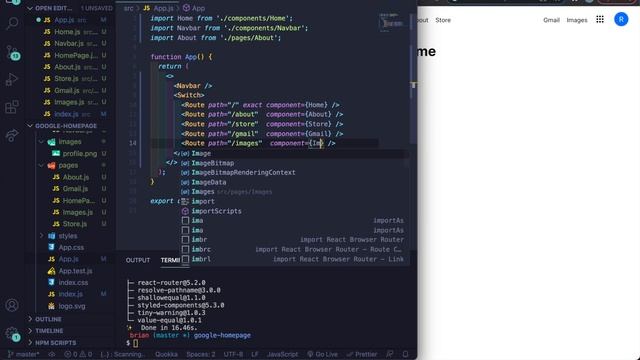Viewport: 640px width, 360px height.
Task: Click the App breadcrumb symbol
Action: pos(194,8)
